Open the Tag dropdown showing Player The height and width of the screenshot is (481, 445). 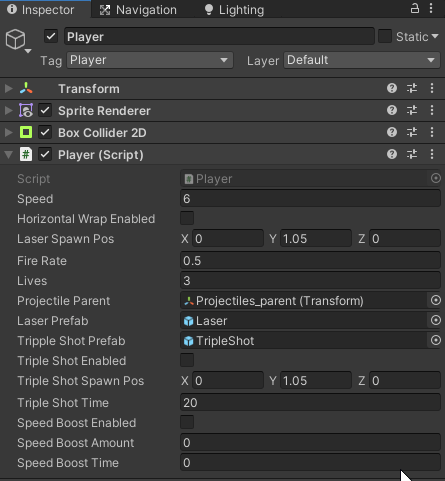150,60
